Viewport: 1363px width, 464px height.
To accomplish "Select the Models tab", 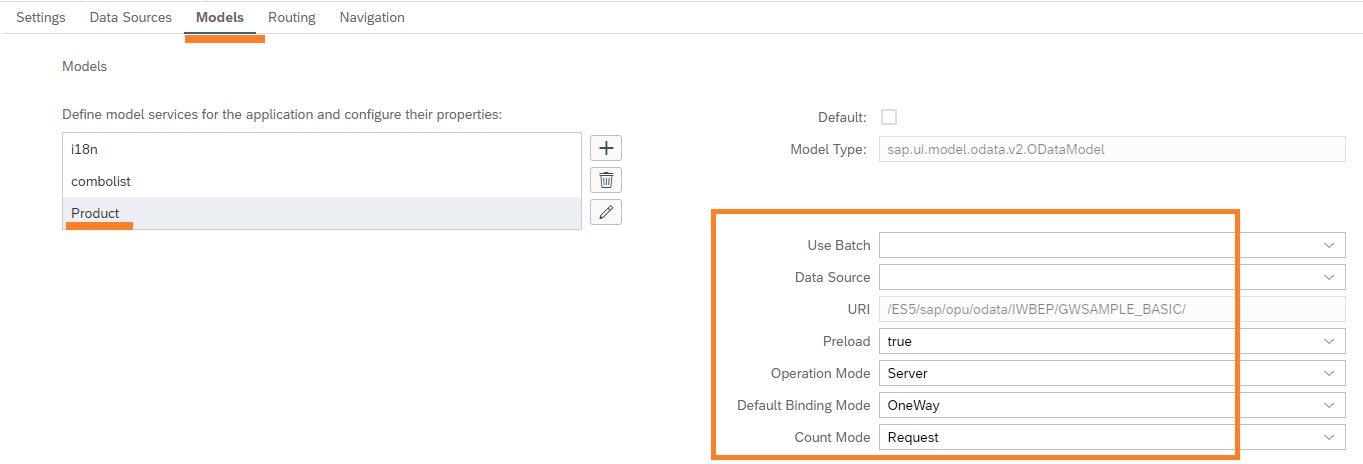I will point(220,17).
